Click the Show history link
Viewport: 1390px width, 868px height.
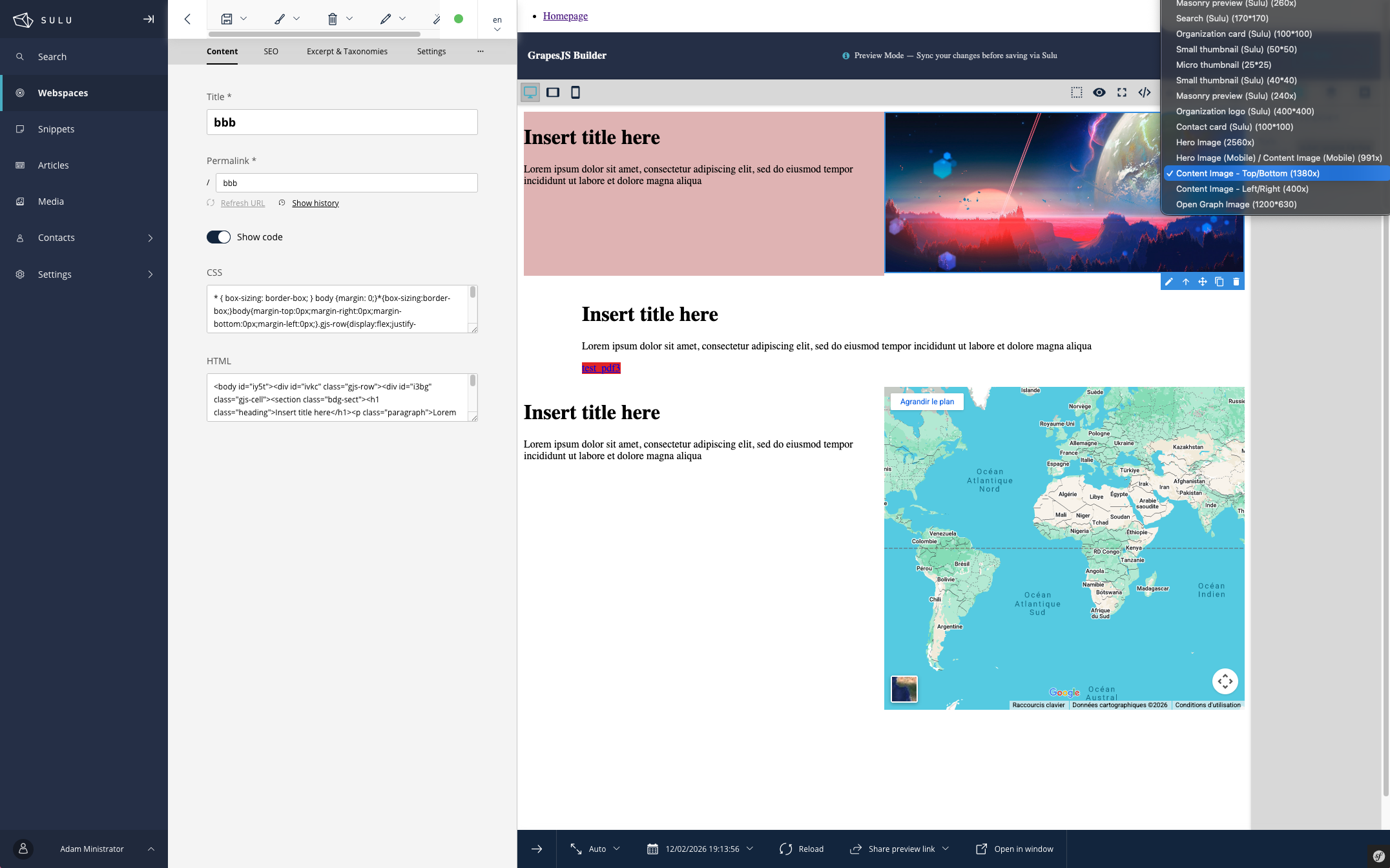point(315,203)
